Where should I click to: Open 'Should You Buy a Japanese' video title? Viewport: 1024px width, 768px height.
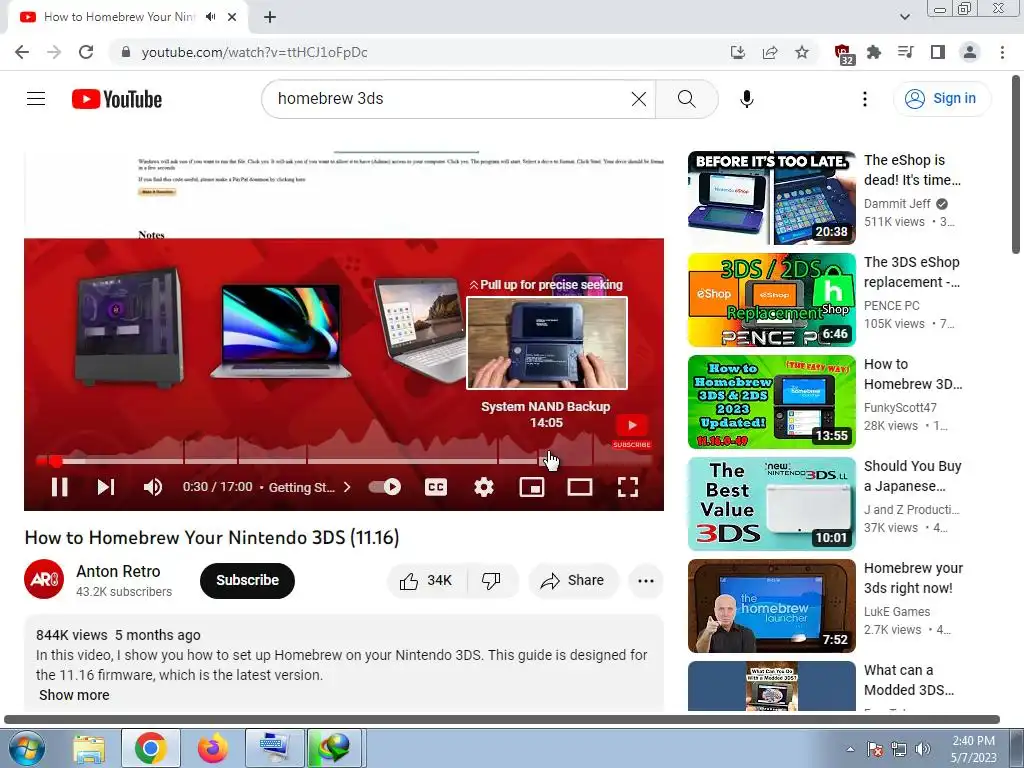(x=912, y=476)
